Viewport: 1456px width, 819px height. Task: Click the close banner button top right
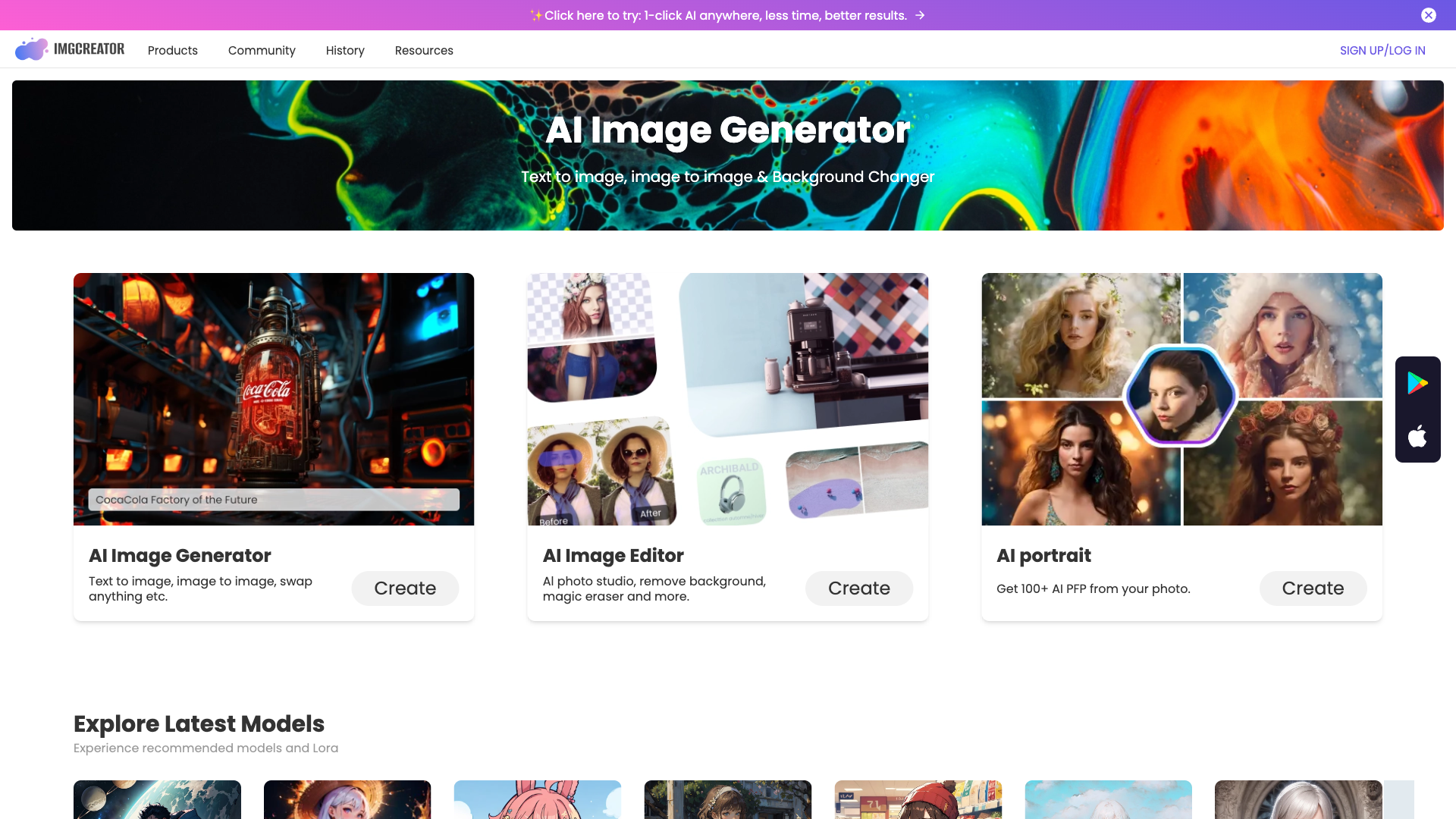pos(1429,15)
